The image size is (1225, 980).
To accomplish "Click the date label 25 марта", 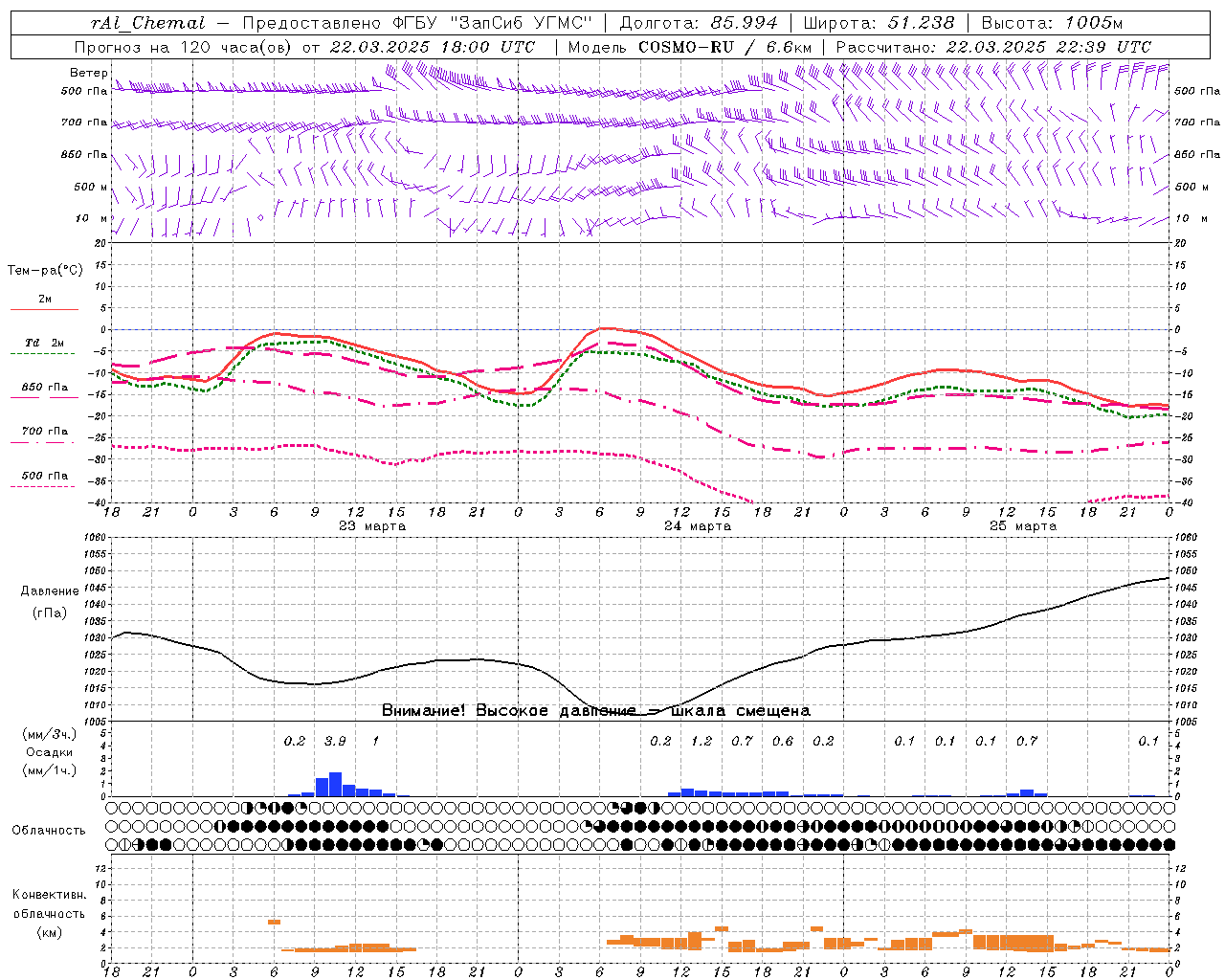I will pyautogui.click(x=1023, y=526).
